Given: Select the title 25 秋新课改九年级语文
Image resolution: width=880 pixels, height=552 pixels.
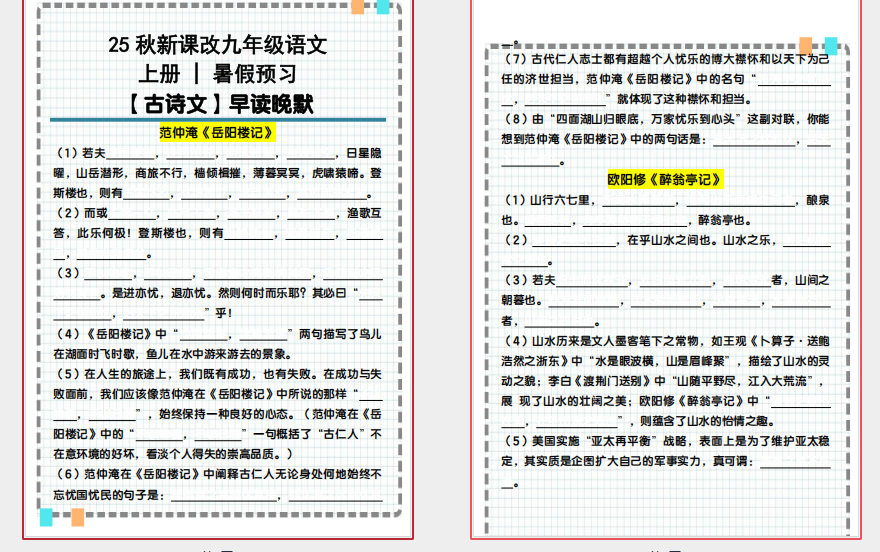Looking at the screenshot, I should 218,45.
